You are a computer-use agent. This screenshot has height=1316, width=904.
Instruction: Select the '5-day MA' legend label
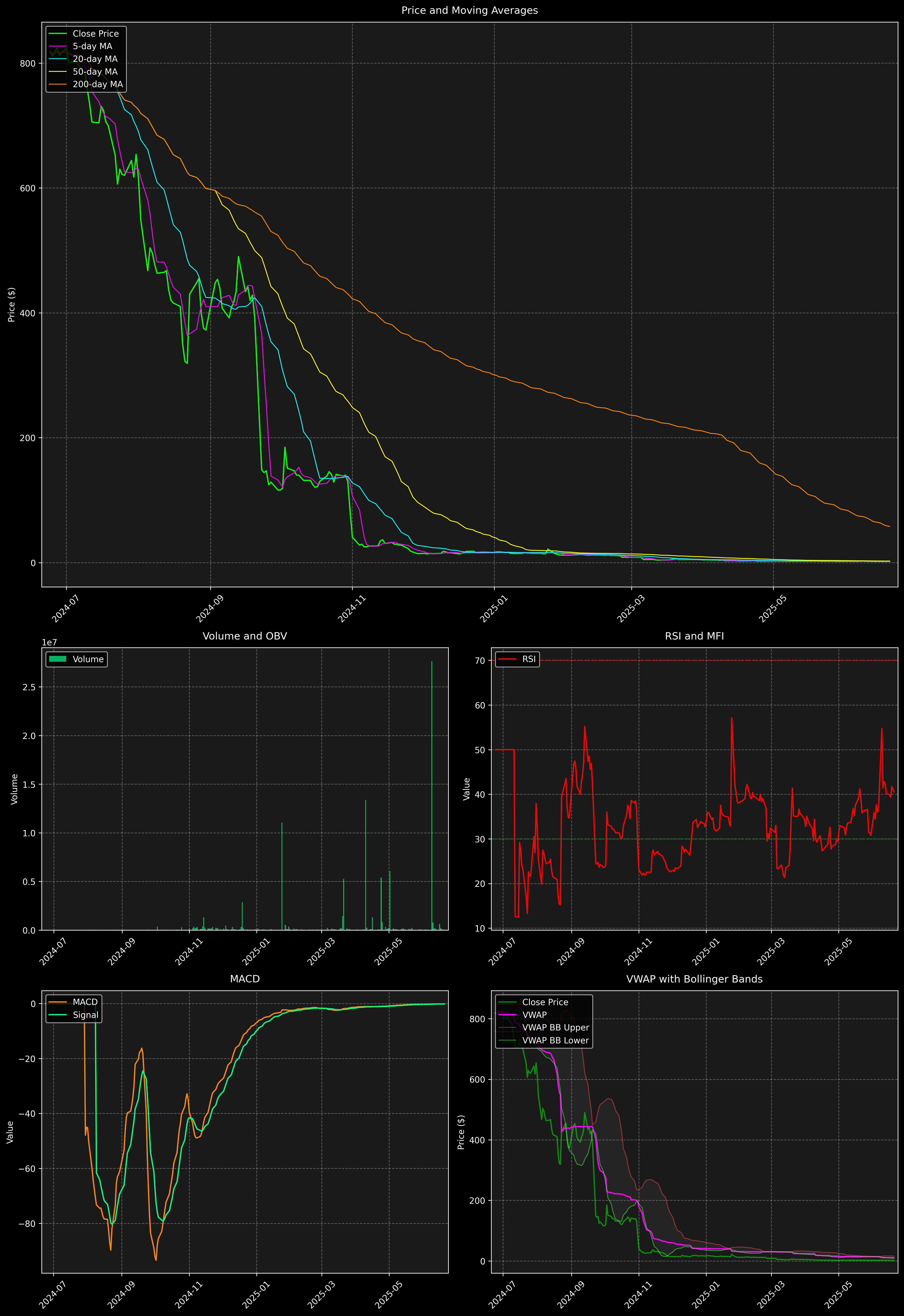(x=92, y=47)
